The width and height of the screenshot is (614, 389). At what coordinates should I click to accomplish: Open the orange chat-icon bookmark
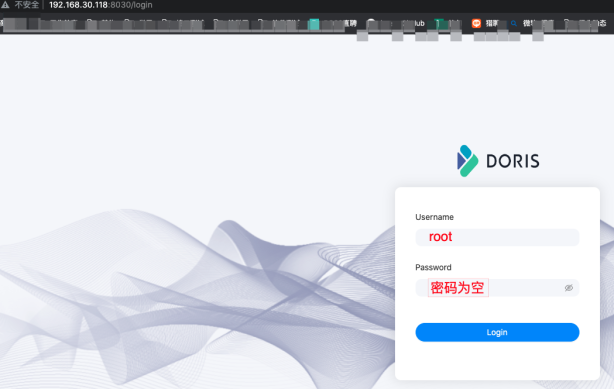coord(476,24)
